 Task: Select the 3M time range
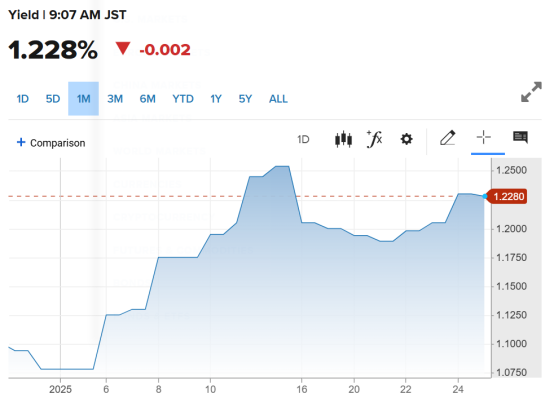coord(115,99)
